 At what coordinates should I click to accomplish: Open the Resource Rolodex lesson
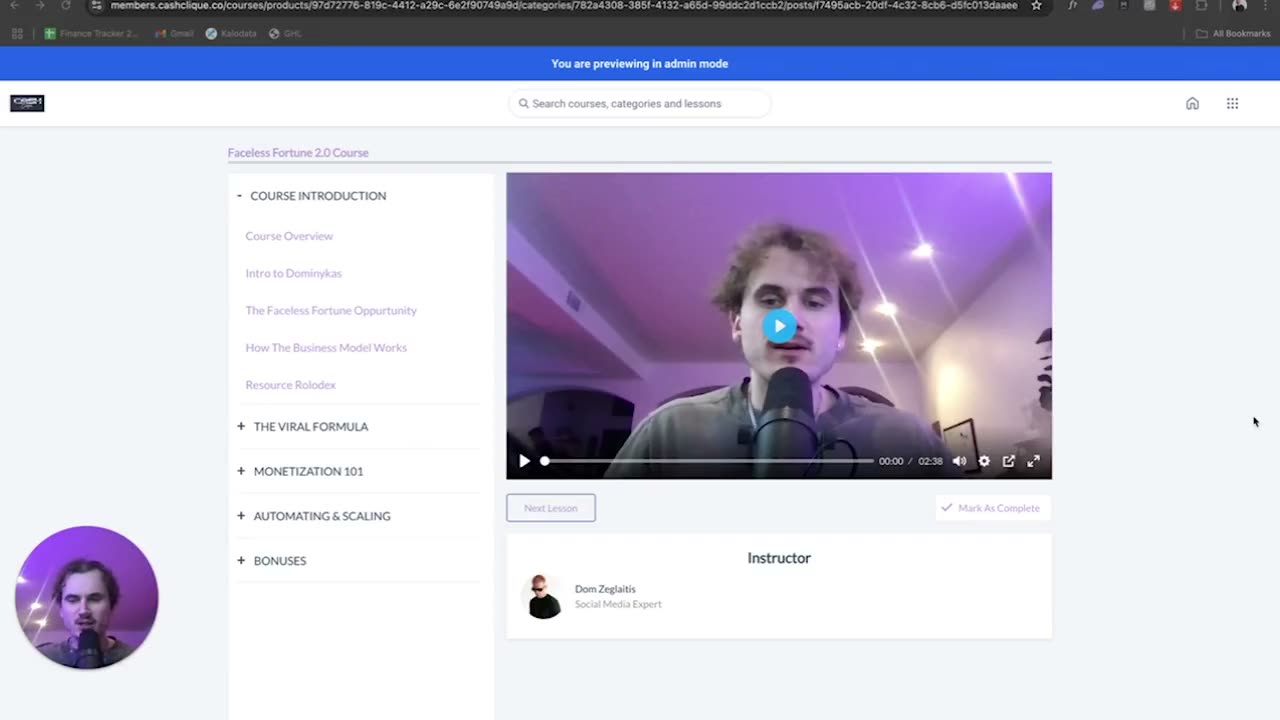pos(291,385)
